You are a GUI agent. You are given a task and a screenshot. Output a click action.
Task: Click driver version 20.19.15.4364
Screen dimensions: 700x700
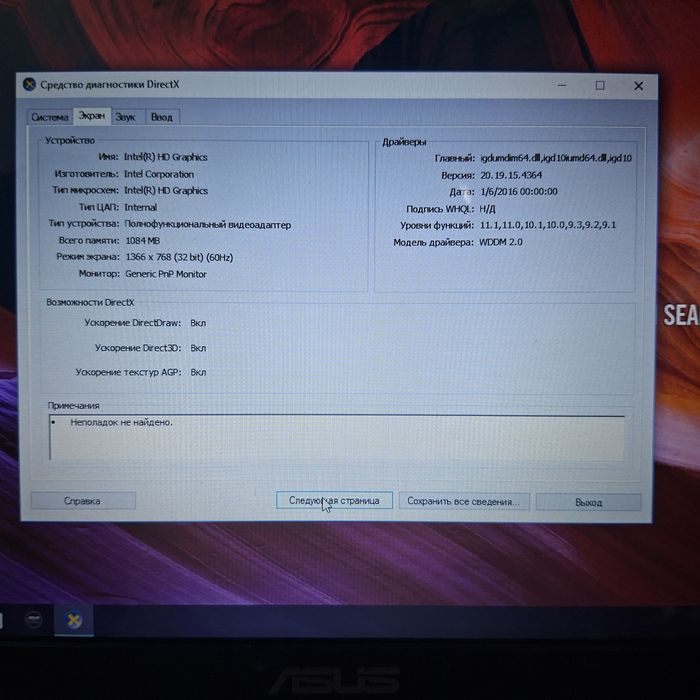click(x=511, y=175)
